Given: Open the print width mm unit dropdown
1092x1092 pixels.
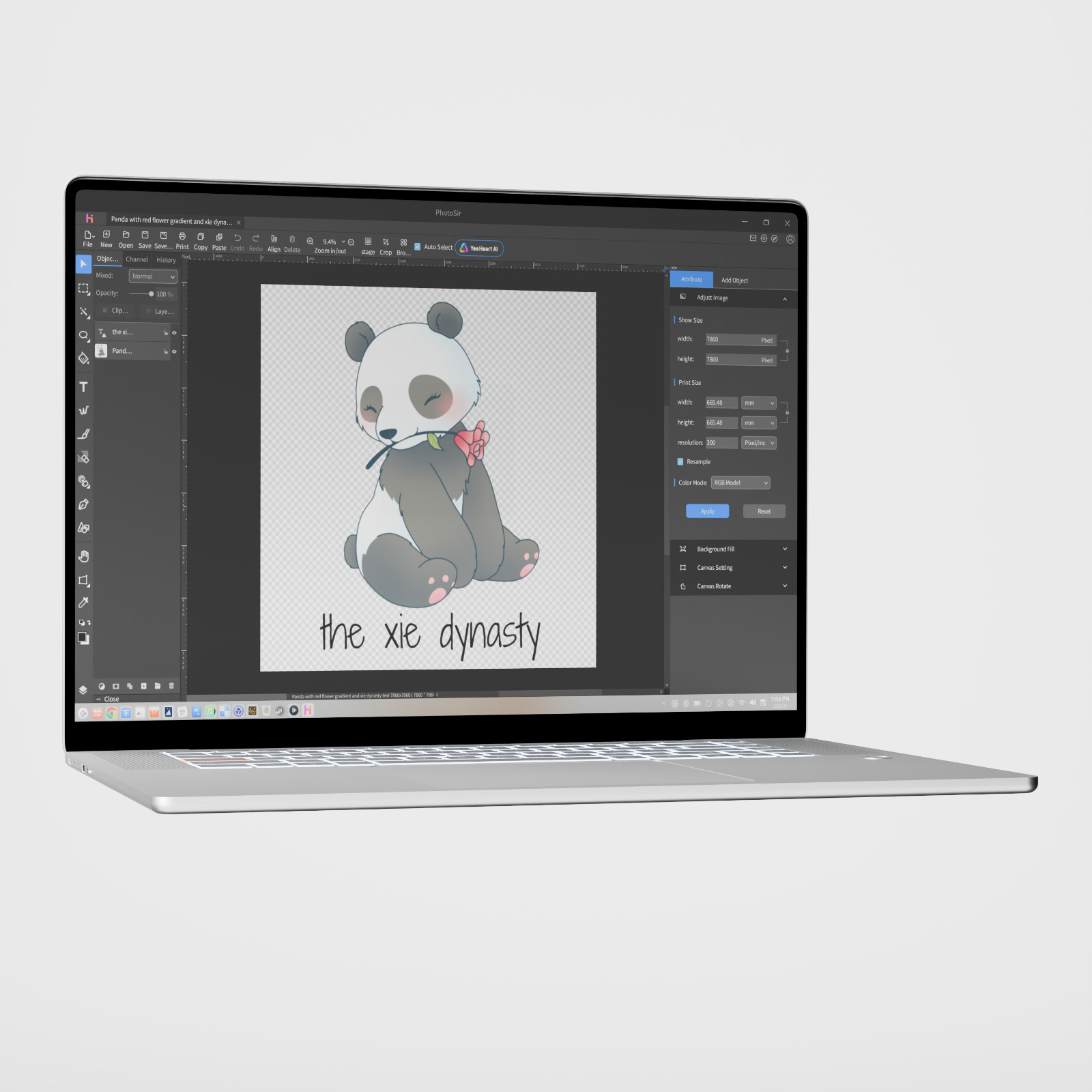Looking at the screenshot, I should pyautogui.click(x=759, y=403).
